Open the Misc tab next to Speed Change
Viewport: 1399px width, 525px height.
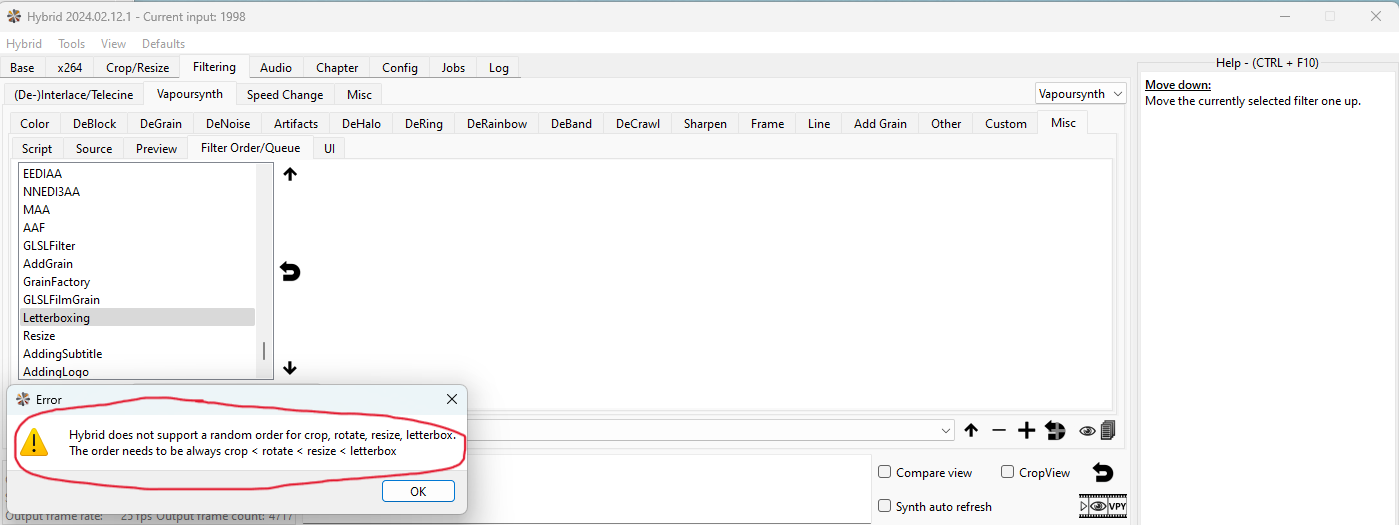pyautogui.click(x=359, y=95)
